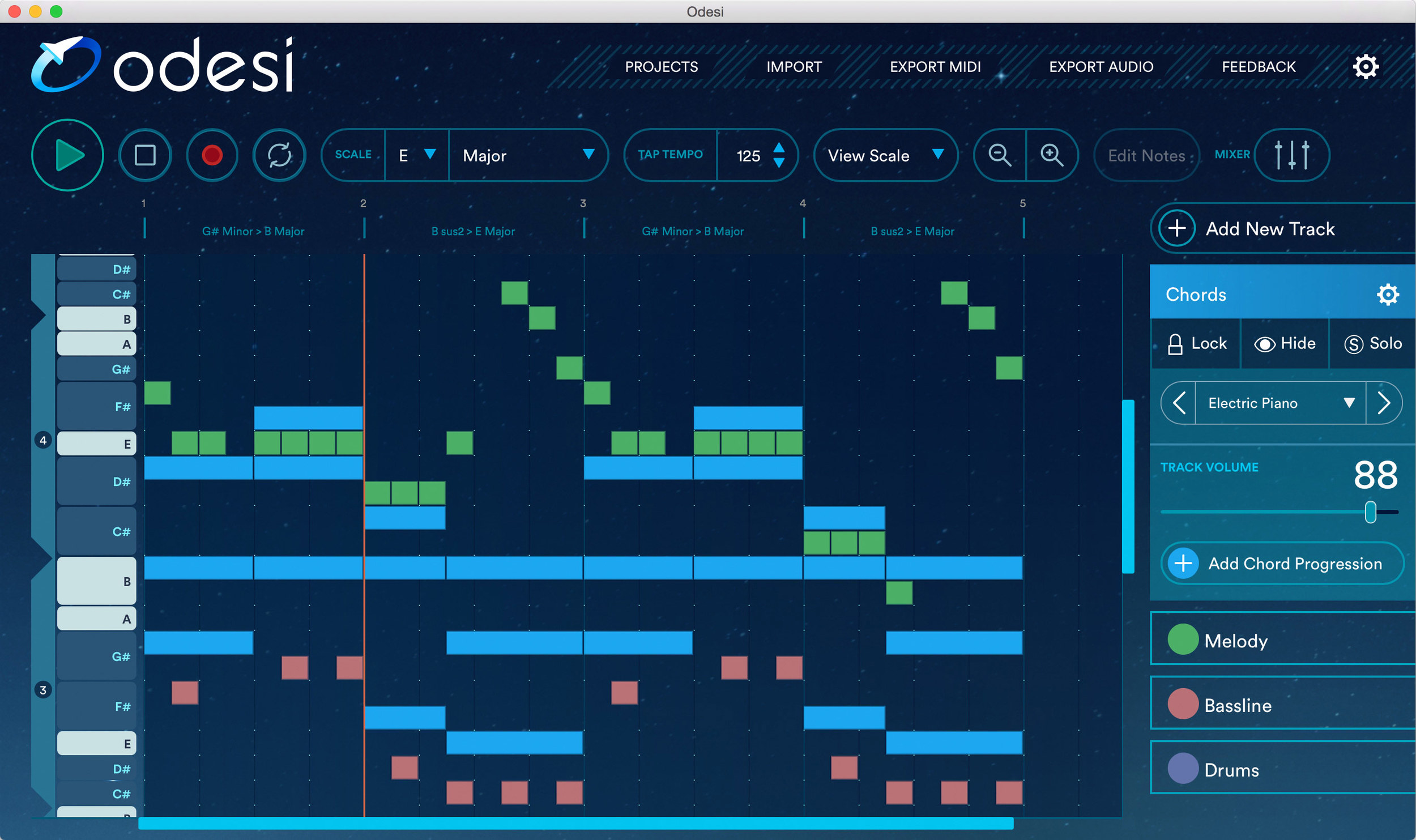The width and height of the screenshot is (1416, 840).
Task: Start recording with the red Record button
Action: point(212,155)
